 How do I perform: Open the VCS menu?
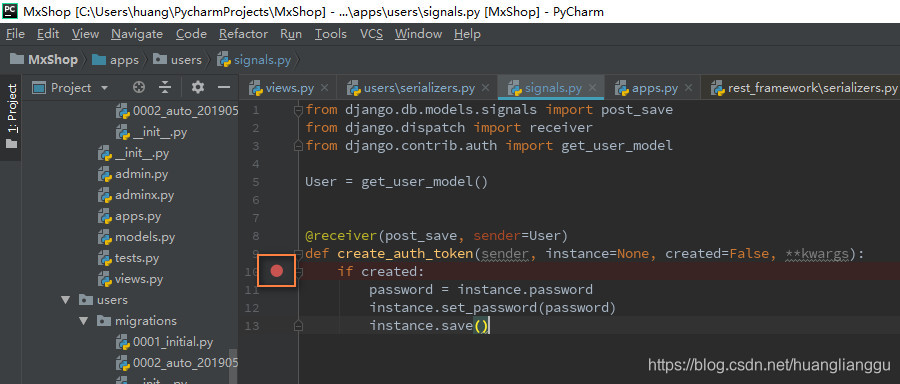tap(371, 34)
